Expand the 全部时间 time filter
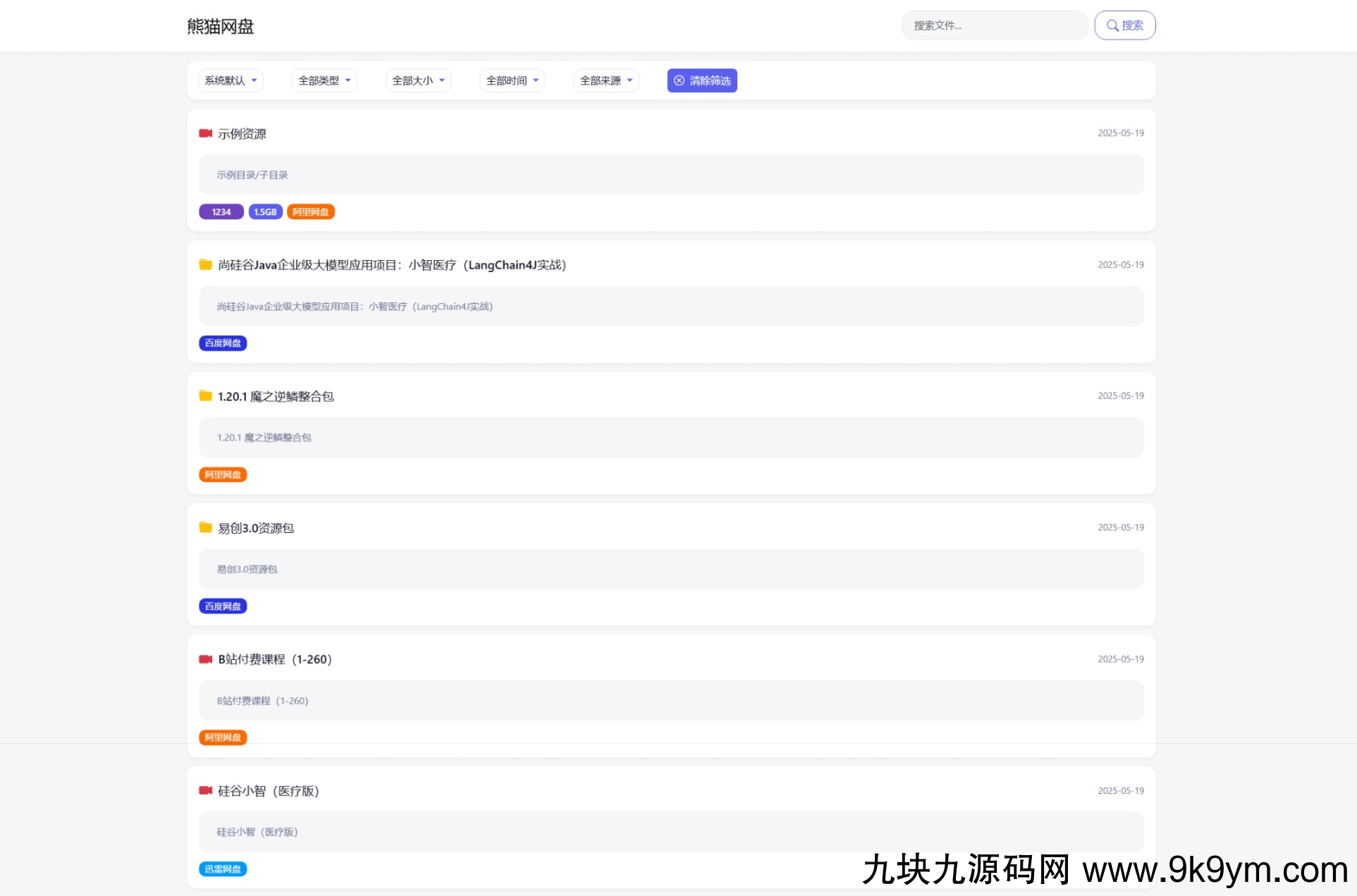 (x=512, y=80)
